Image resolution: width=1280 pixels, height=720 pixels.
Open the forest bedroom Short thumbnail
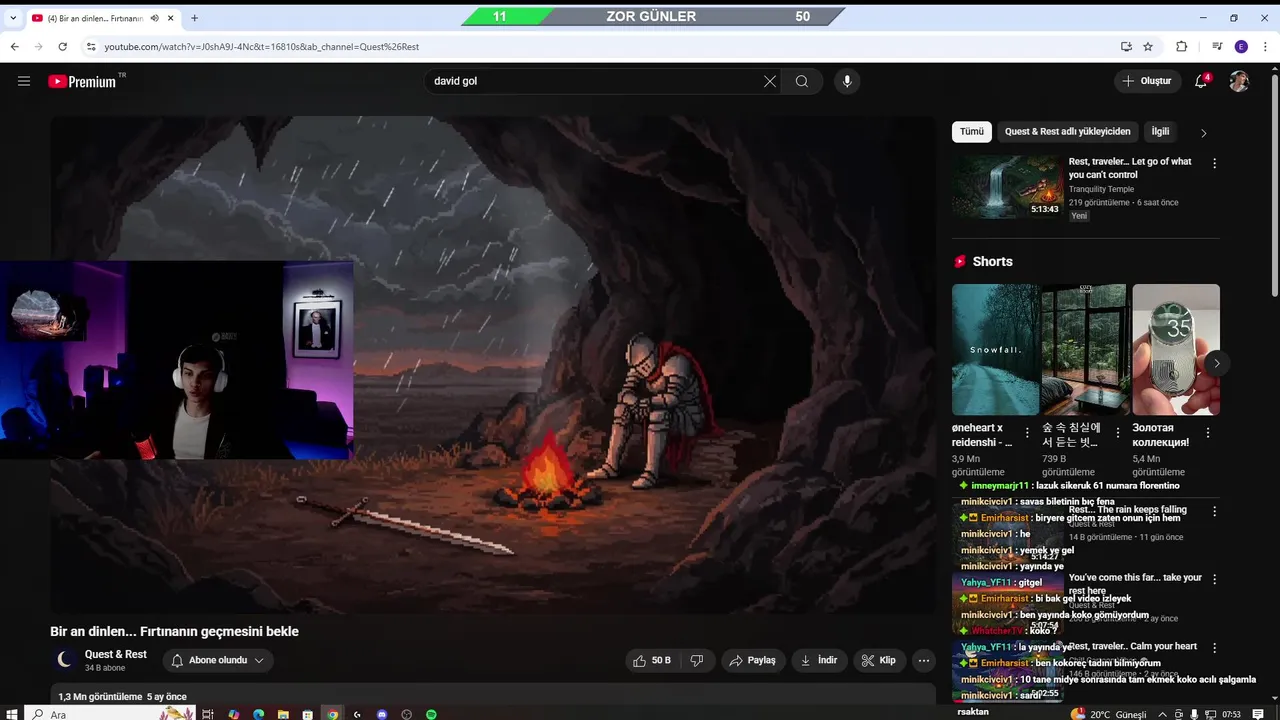(1085, 349)
